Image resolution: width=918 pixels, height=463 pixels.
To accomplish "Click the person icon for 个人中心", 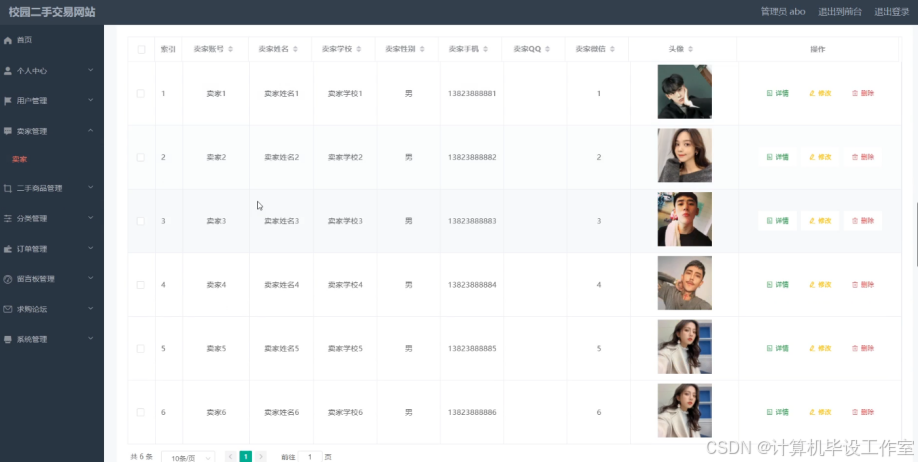I will click(8, 71).
